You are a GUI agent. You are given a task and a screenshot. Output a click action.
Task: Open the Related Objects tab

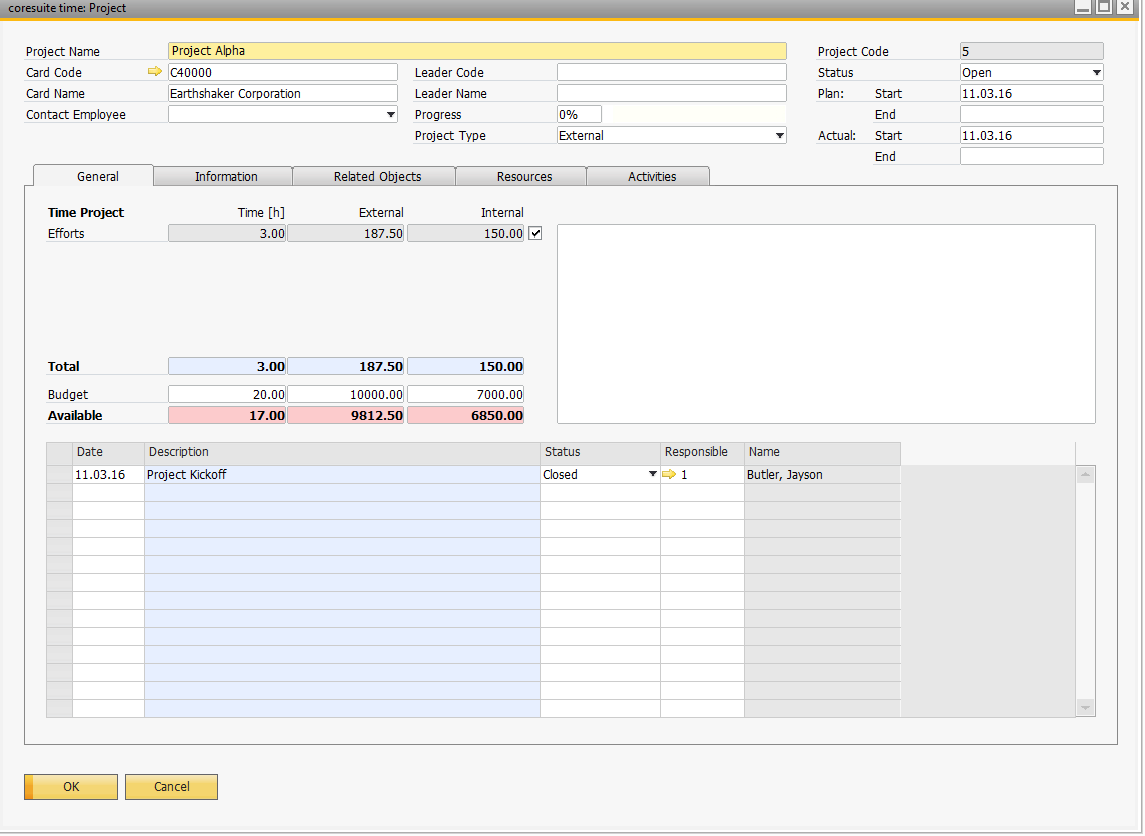point(377,176)
